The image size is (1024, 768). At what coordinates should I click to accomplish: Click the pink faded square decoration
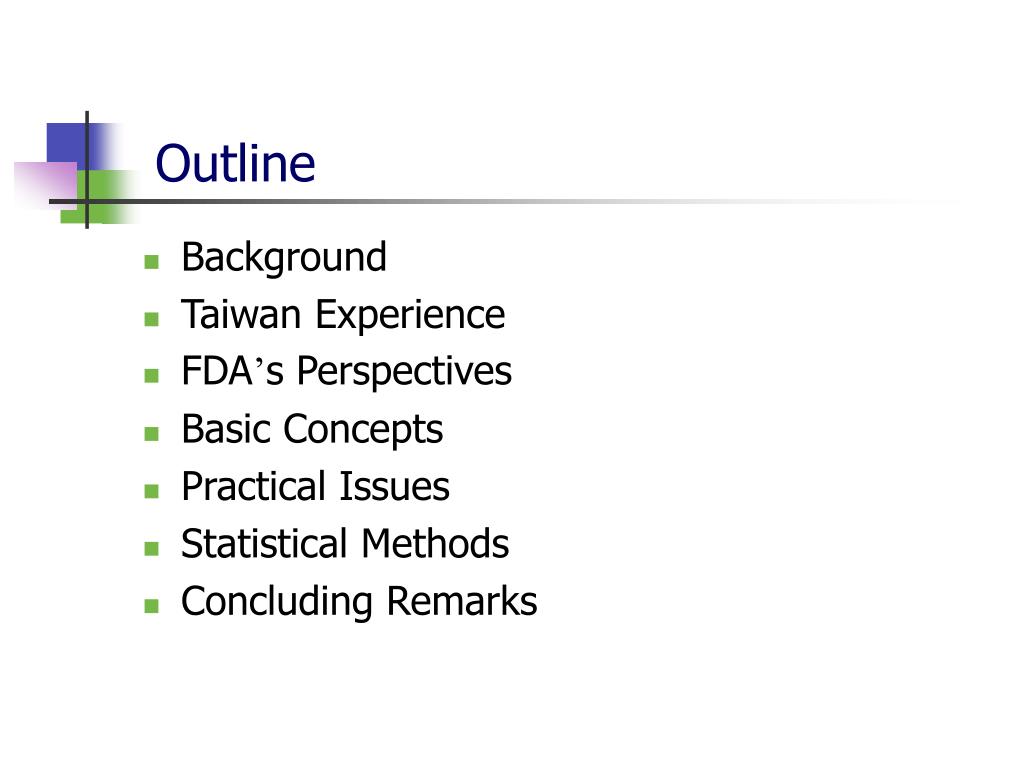coord(46,184)
